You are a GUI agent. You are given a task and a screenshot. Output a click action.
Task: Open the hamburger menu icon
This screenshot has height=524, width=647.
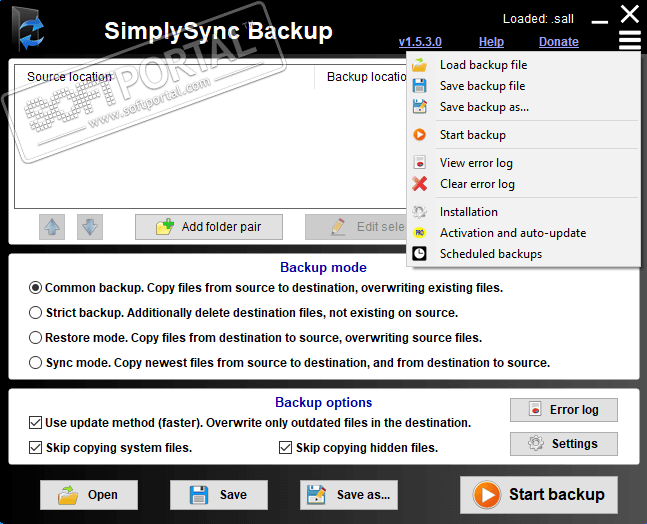coord(630,40)
